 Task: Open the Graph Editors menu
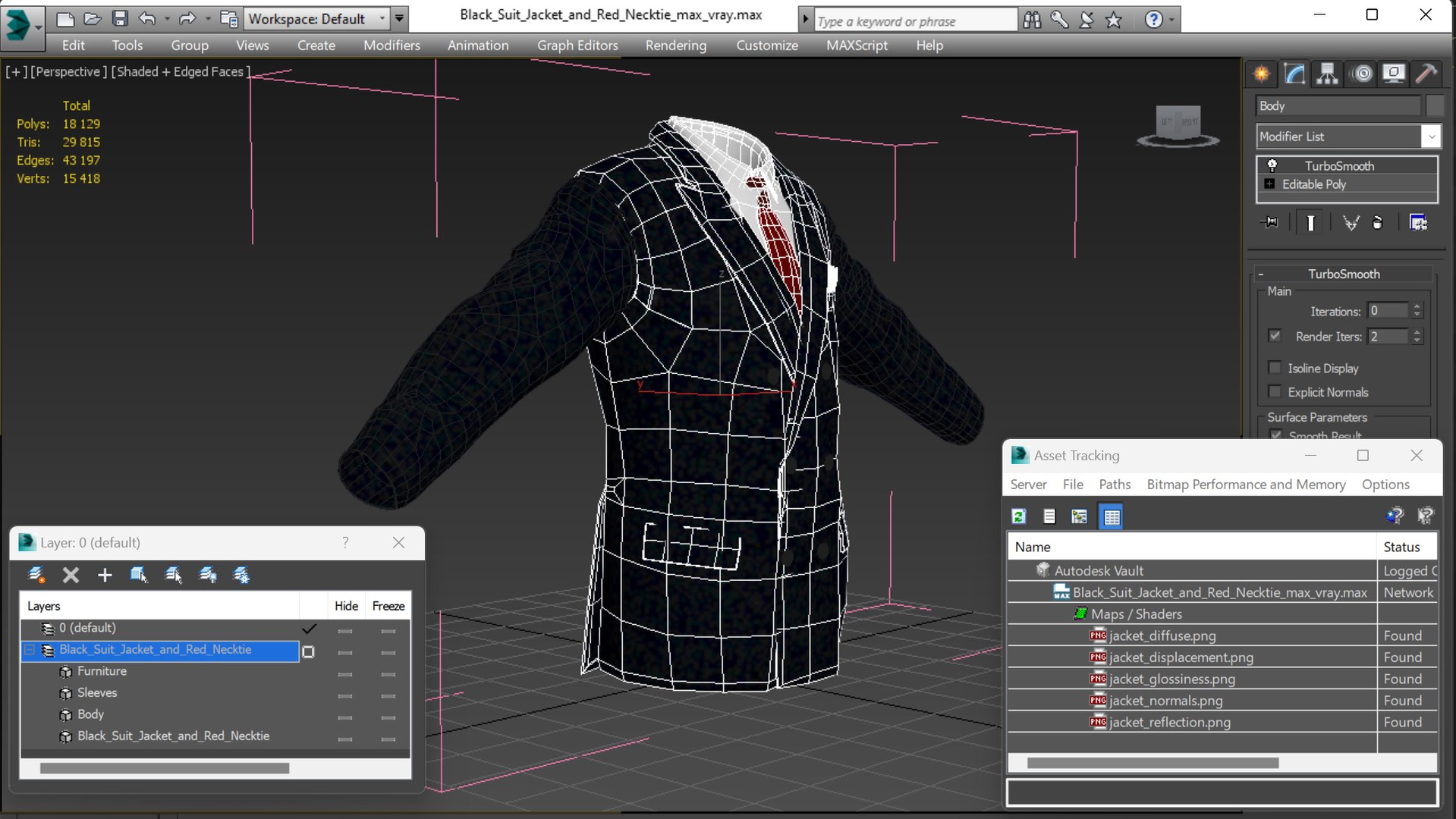point(577,45)
